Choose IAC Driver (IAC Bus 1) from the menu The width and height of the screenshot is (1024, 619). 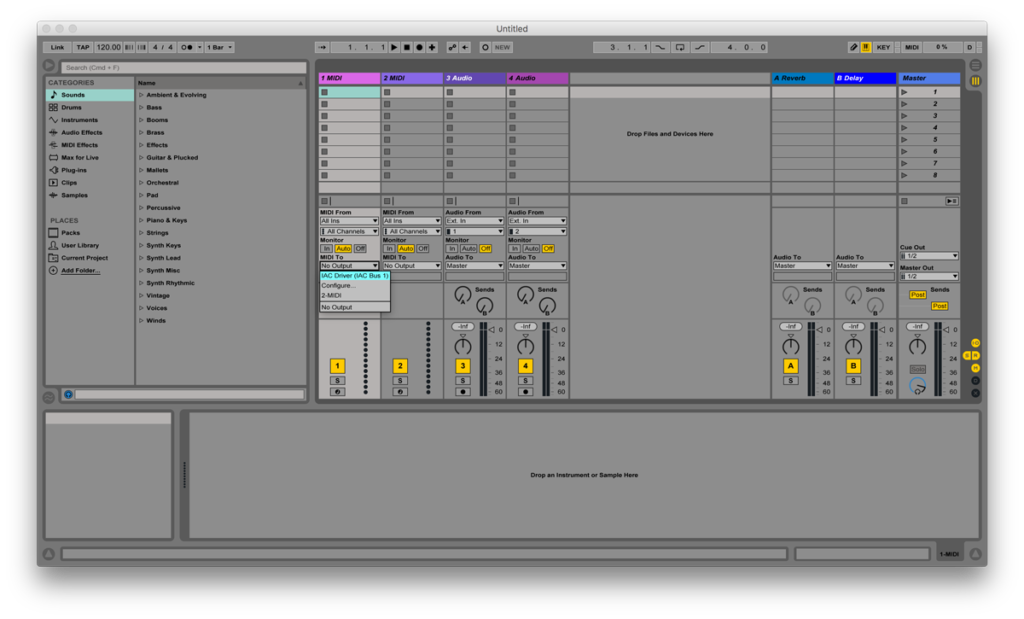[x=353, y=277]
